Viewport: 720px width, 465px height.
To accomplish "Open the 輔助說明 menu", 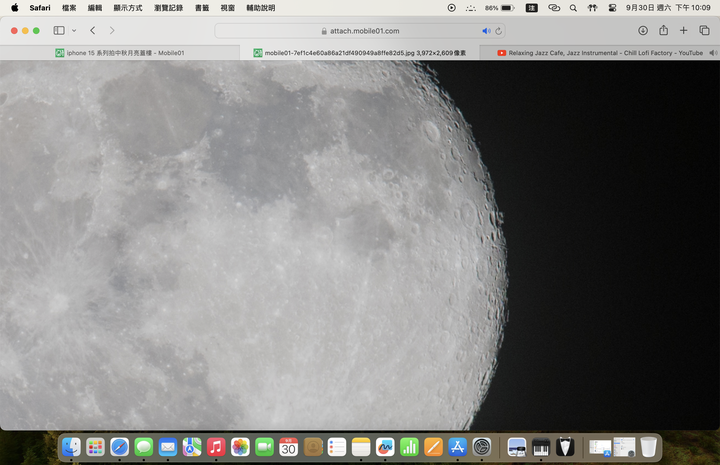I will [x=261, y=8].
